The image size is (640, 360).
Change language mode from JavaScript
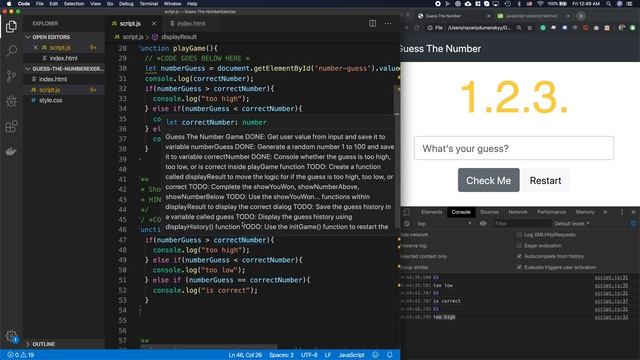tap(351, 355)
